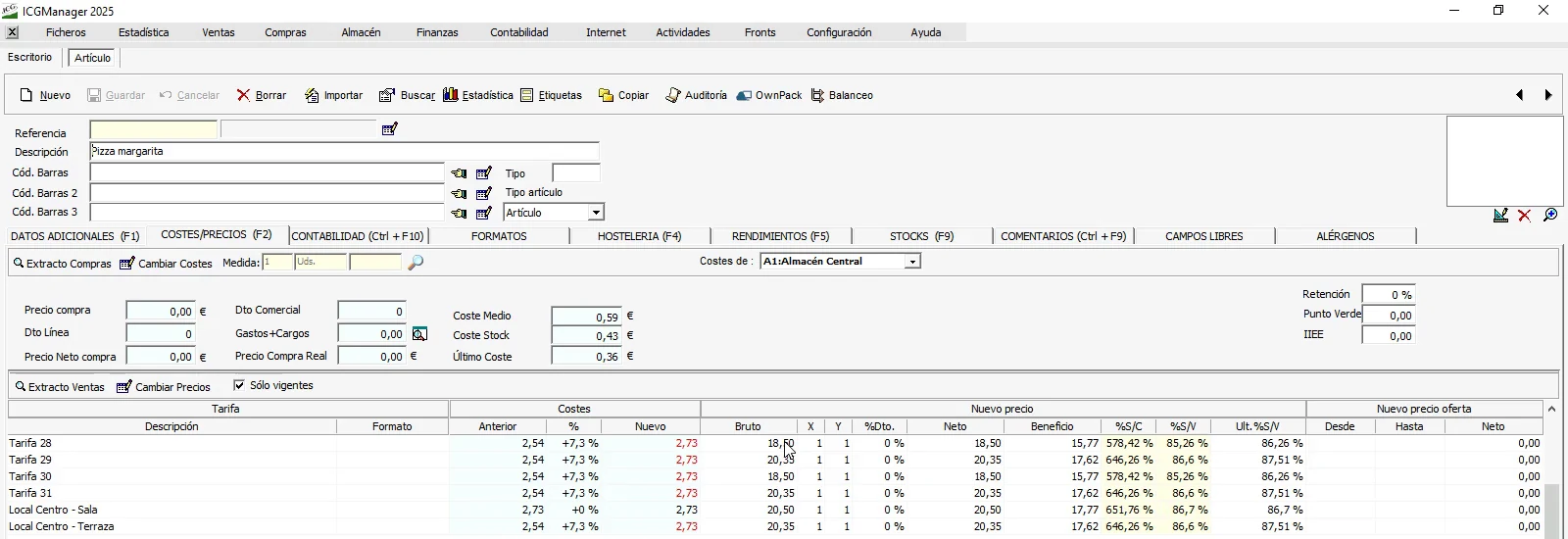The width and height of the screenshot is (1568, 539).
Task: Click the Extracto Compras button
Action: point(63,264)
